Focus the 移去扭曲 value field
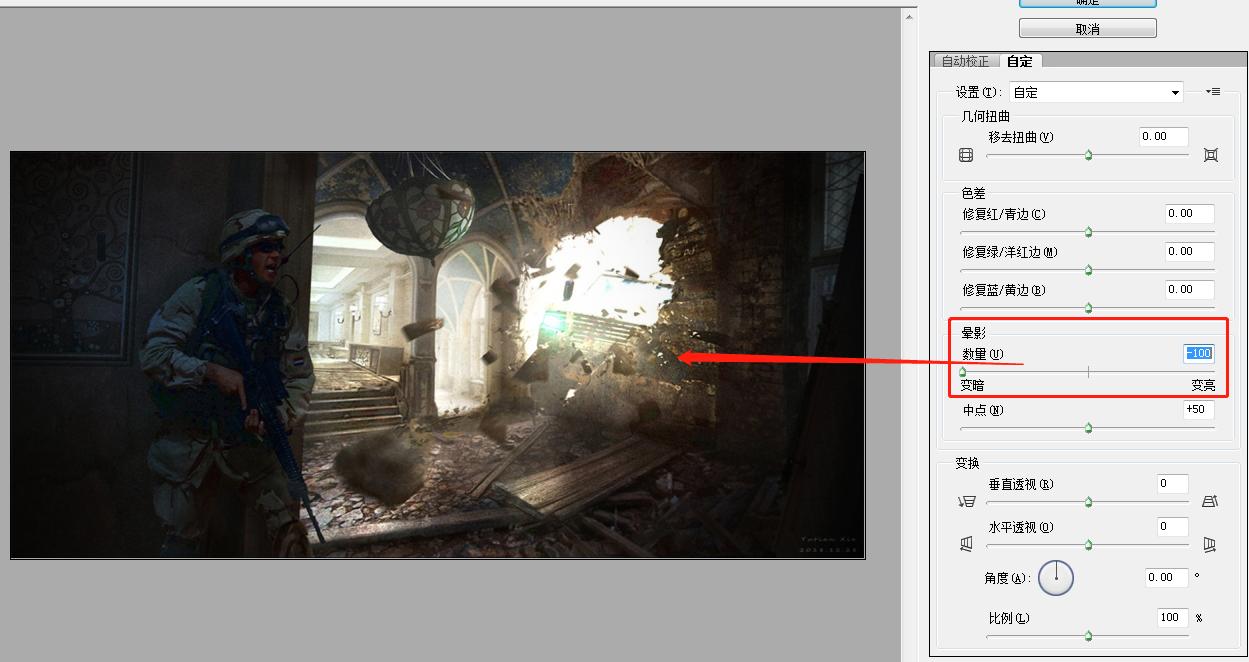This screenshot has width=1249, height=662. 1164,137
